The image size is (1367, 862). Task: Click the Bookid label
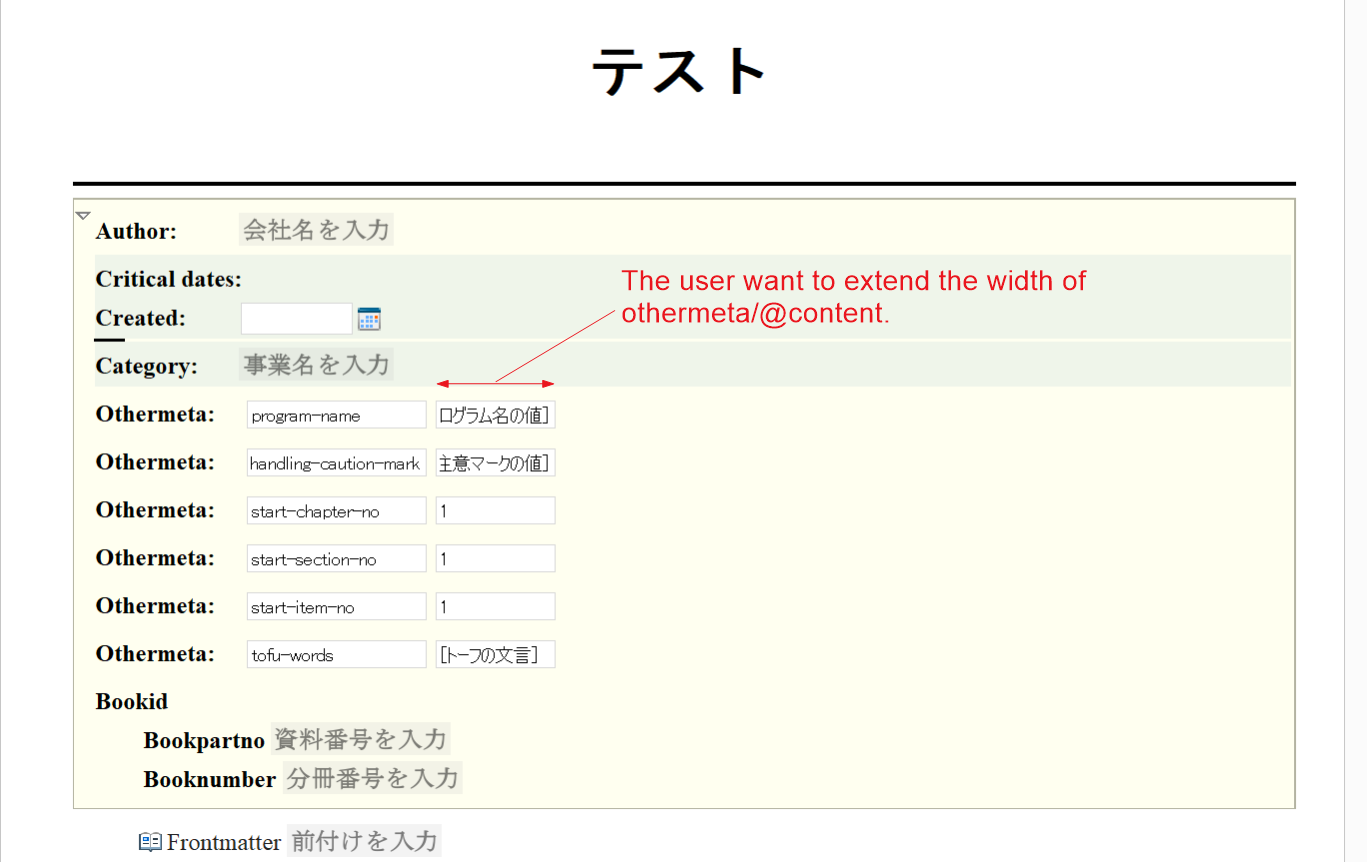[132, 701]
